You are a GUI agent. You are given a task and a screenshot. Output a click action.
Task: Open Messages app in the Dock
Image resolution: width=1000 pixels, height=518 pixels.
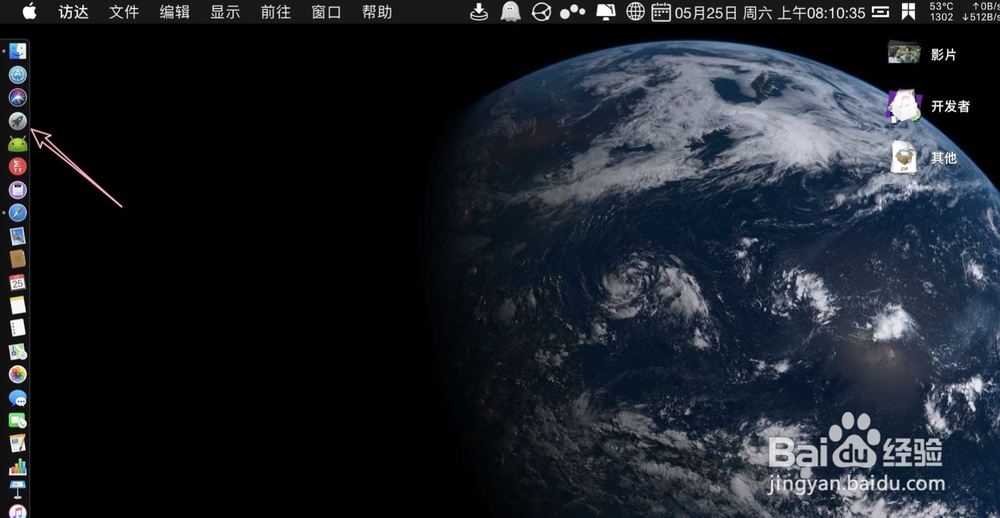click(17, 398)
